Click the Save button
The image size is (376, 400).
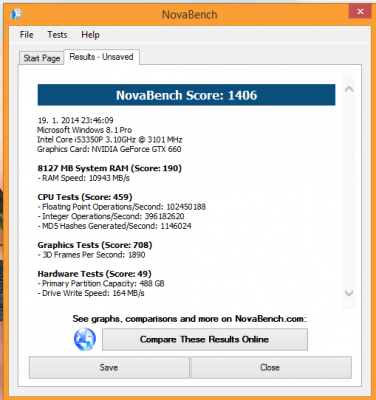(x=109, y=367)
